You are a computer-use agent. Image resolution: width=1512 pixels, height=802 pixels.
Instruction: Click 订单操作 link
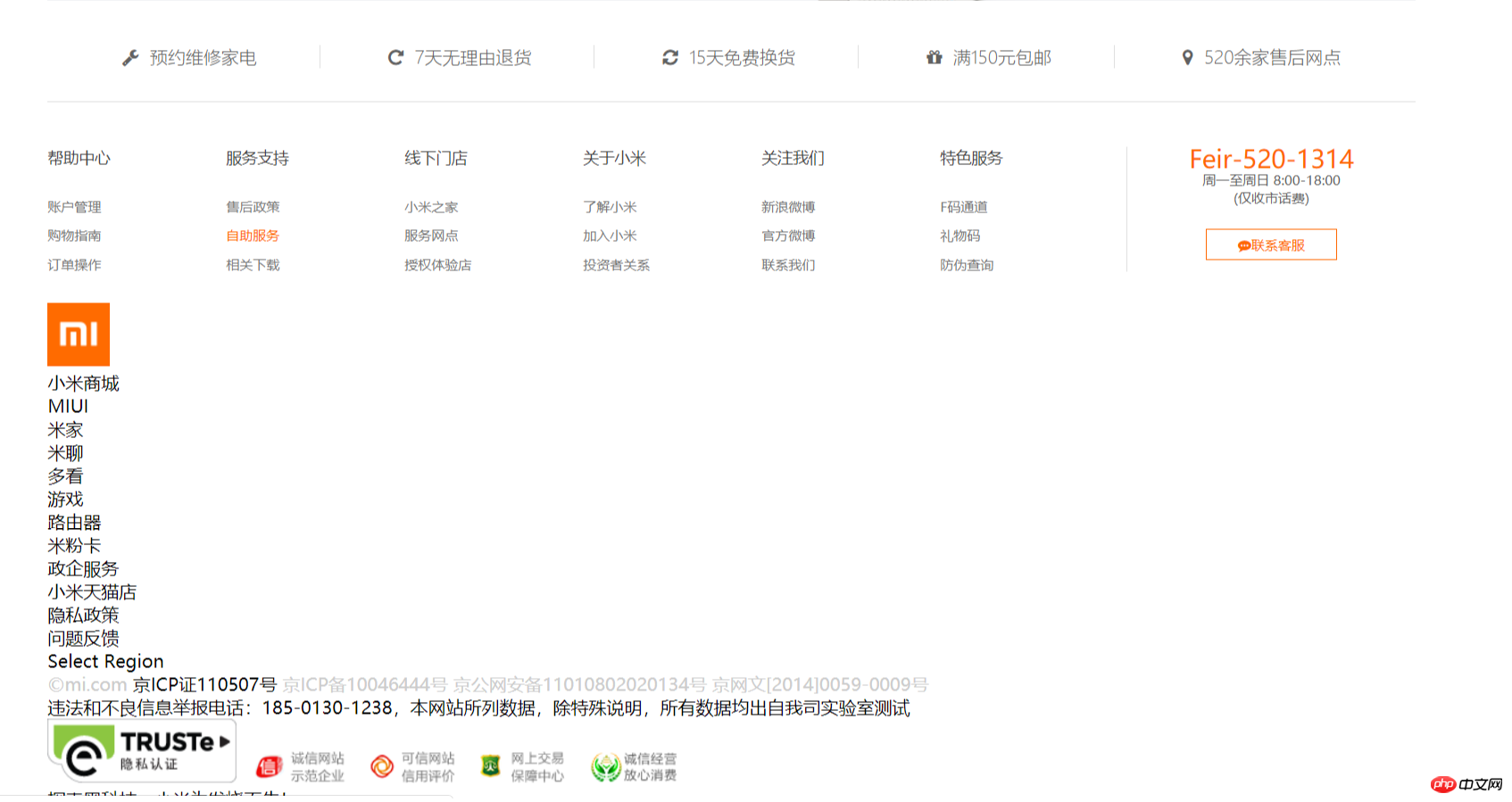[x=74, y=265]
